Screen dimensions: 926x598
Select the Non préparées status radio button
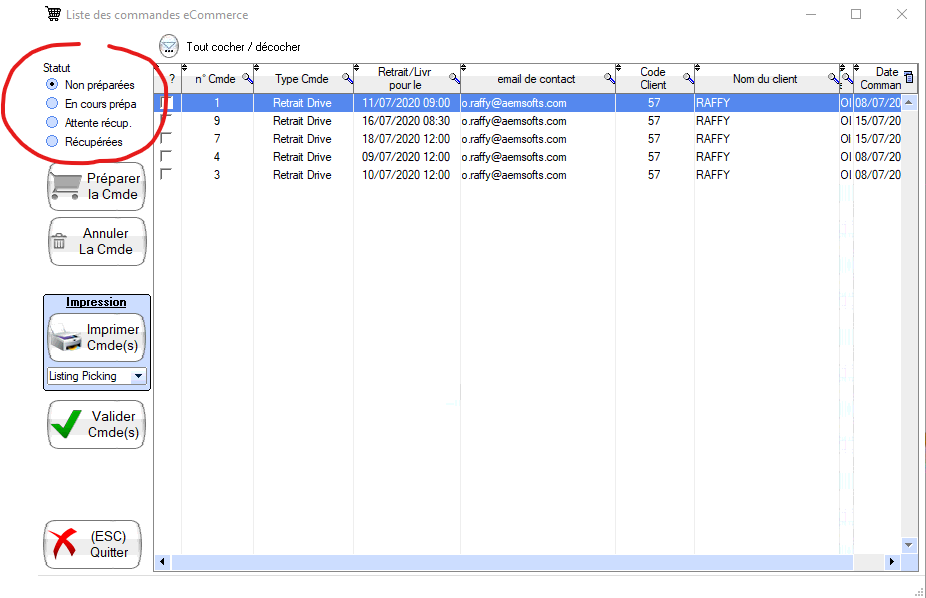pos(53,85)
